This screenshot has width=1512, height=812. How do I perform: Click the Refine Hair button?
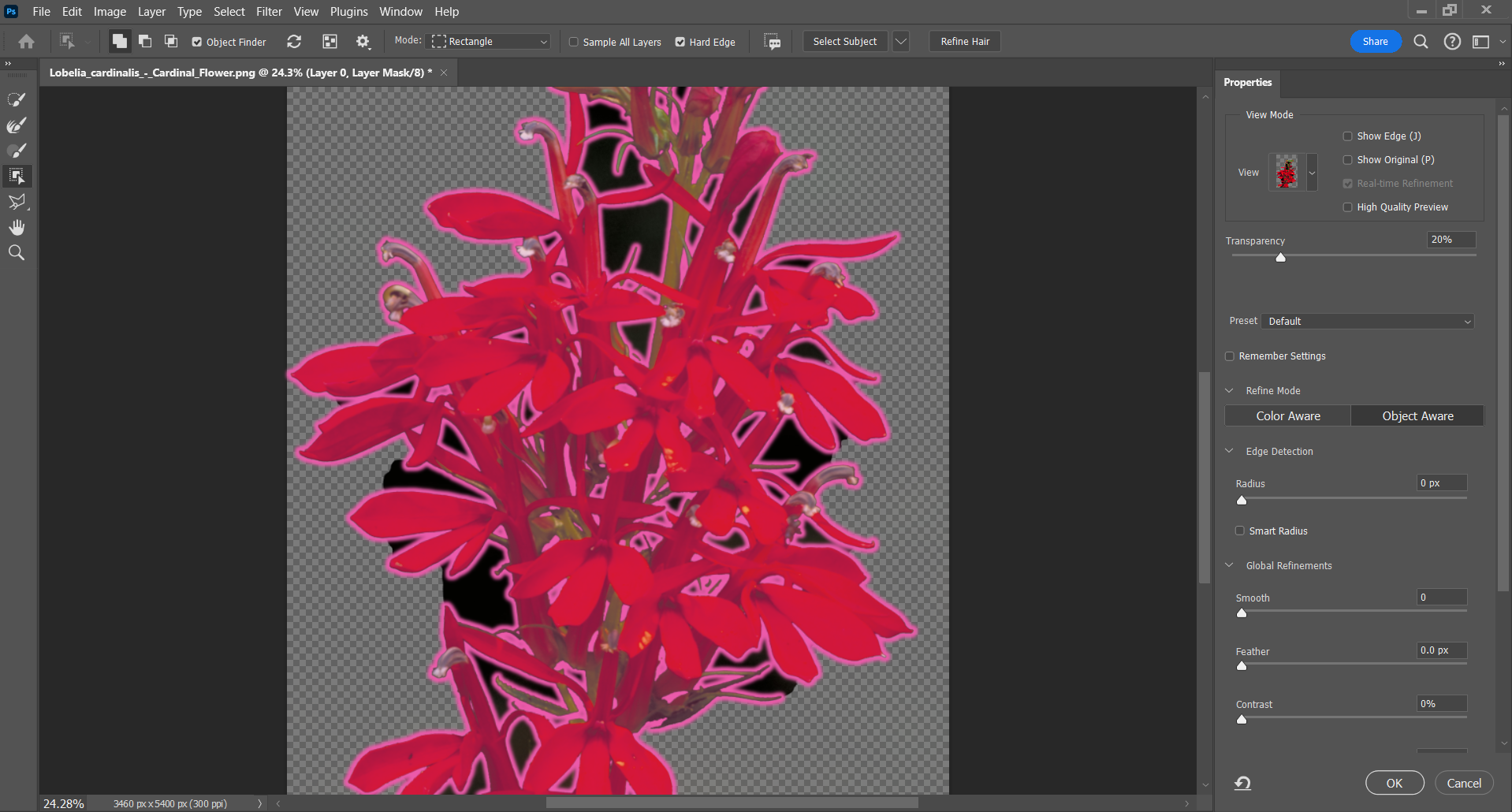pyautogui.click(x=964, y=42)
